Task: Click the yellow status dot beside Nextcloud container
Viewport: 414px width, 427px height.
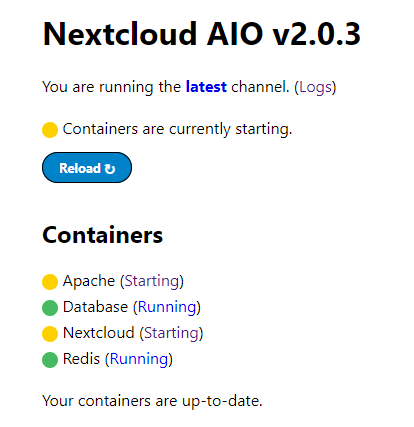Action: [x=50, y=334]
